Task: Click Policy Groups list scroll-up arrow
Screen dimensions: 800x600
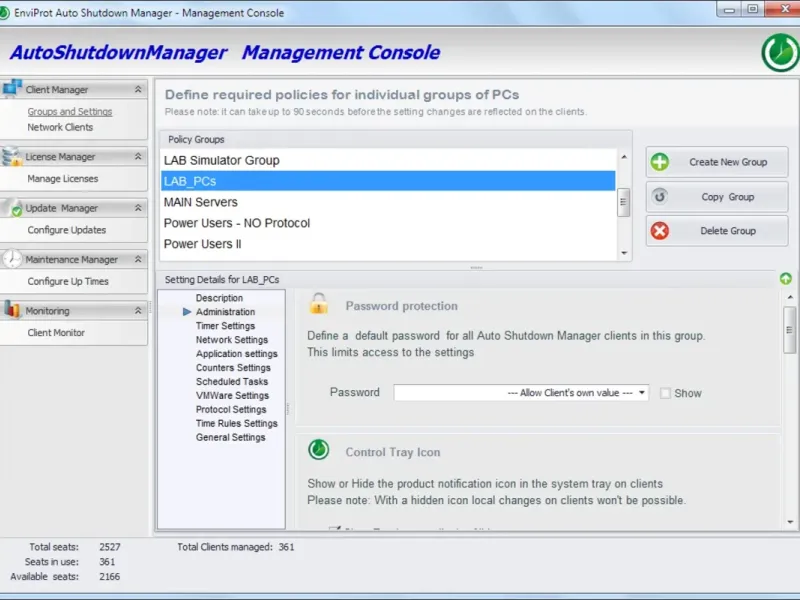Action: point(624,157)
